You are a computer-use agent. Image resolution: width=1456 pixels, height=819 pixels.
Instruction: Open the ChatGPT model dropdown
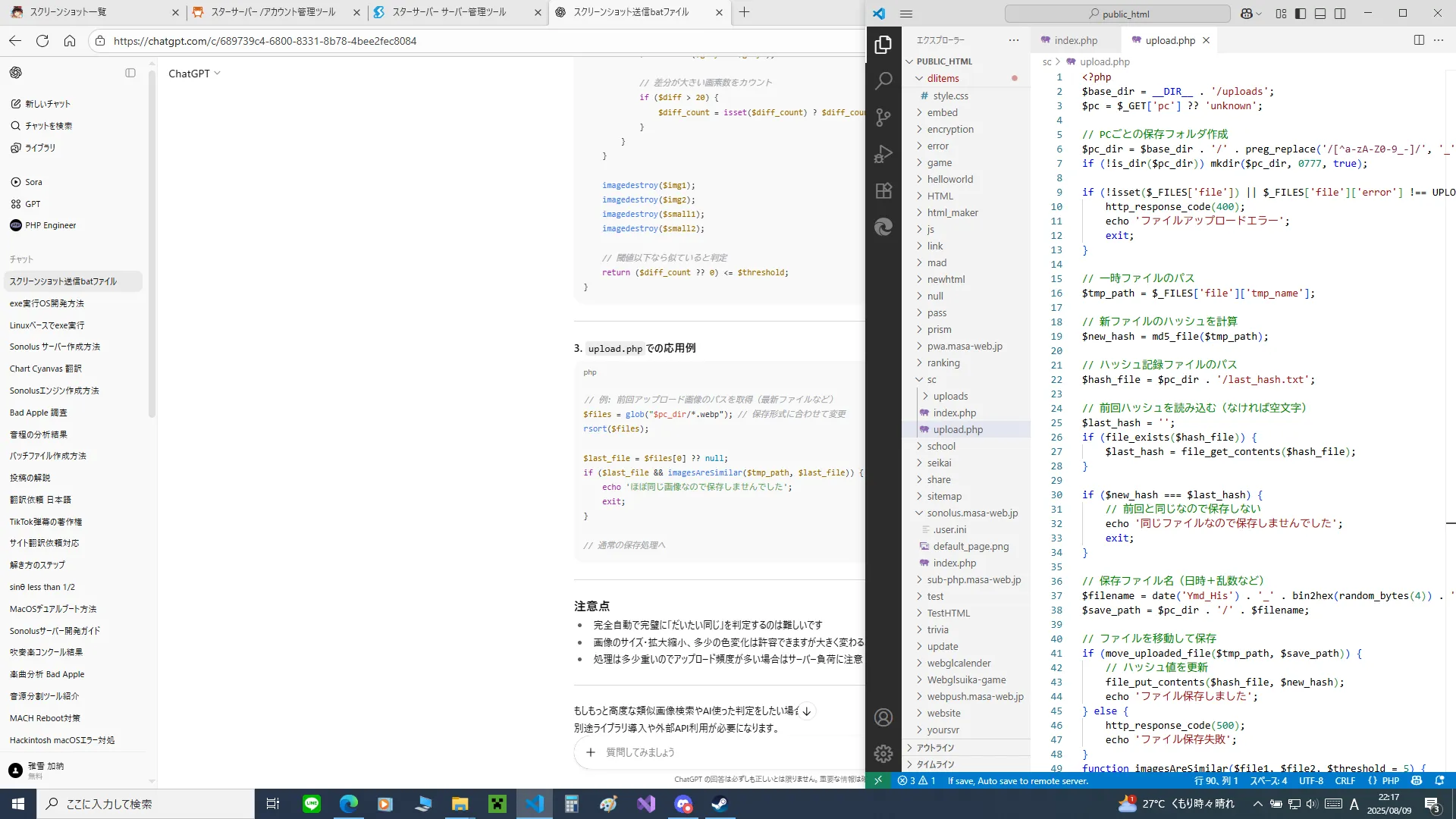click(x=195, y=74)
